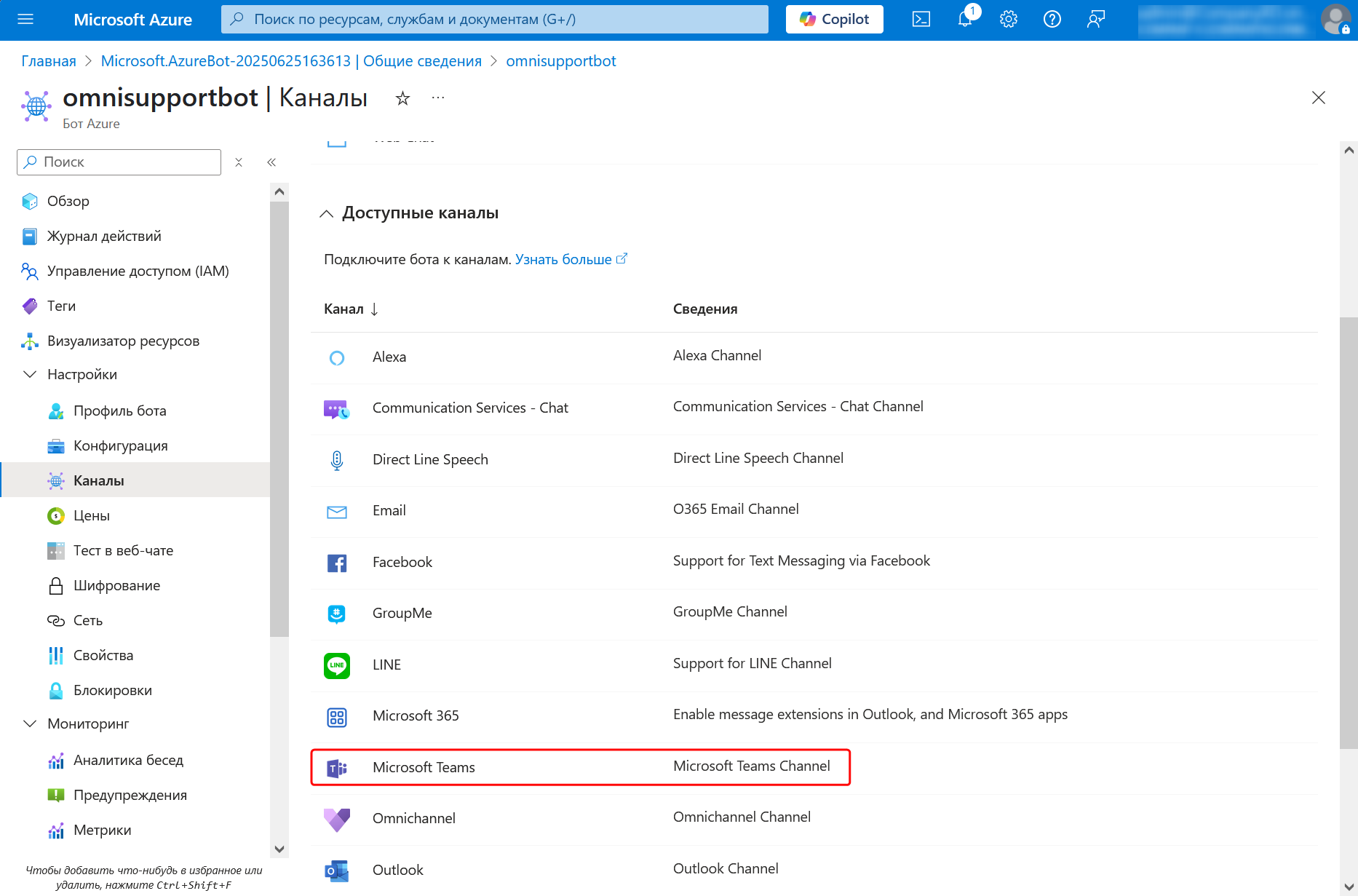The image size is (1358, 896).
Task: Collapse the Доступные каналы section
Action: point(327,213)
